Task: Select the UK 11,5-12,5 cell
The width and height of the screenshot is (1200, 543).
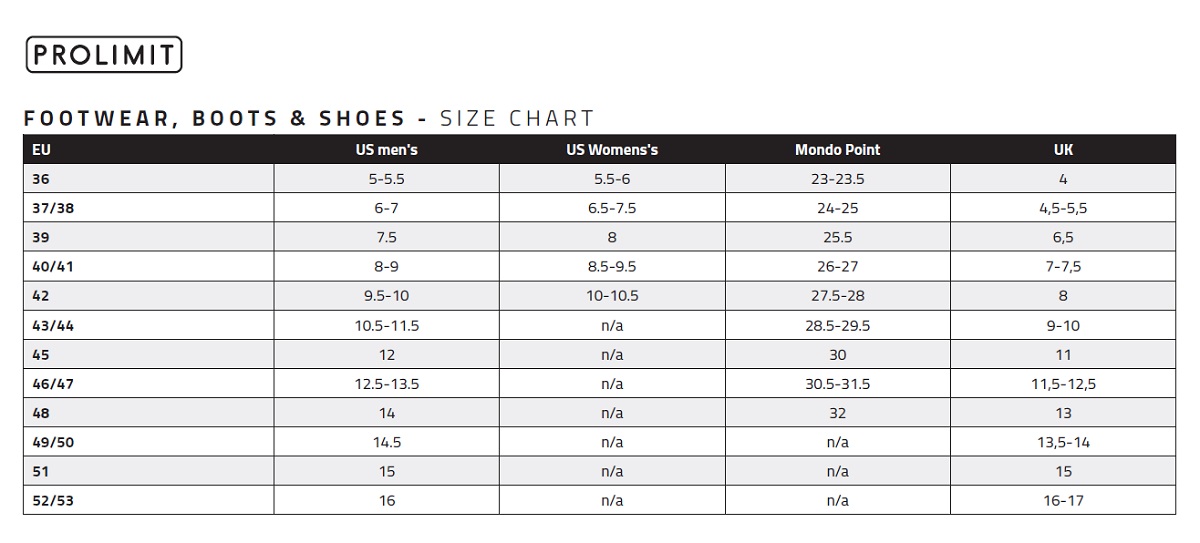Action: [1063, 384]
